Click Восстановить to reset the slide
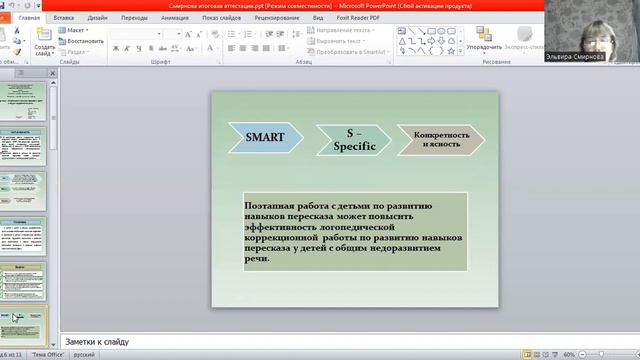The width and height of the screenshot is (640, 360). click(x=81, y=41)
